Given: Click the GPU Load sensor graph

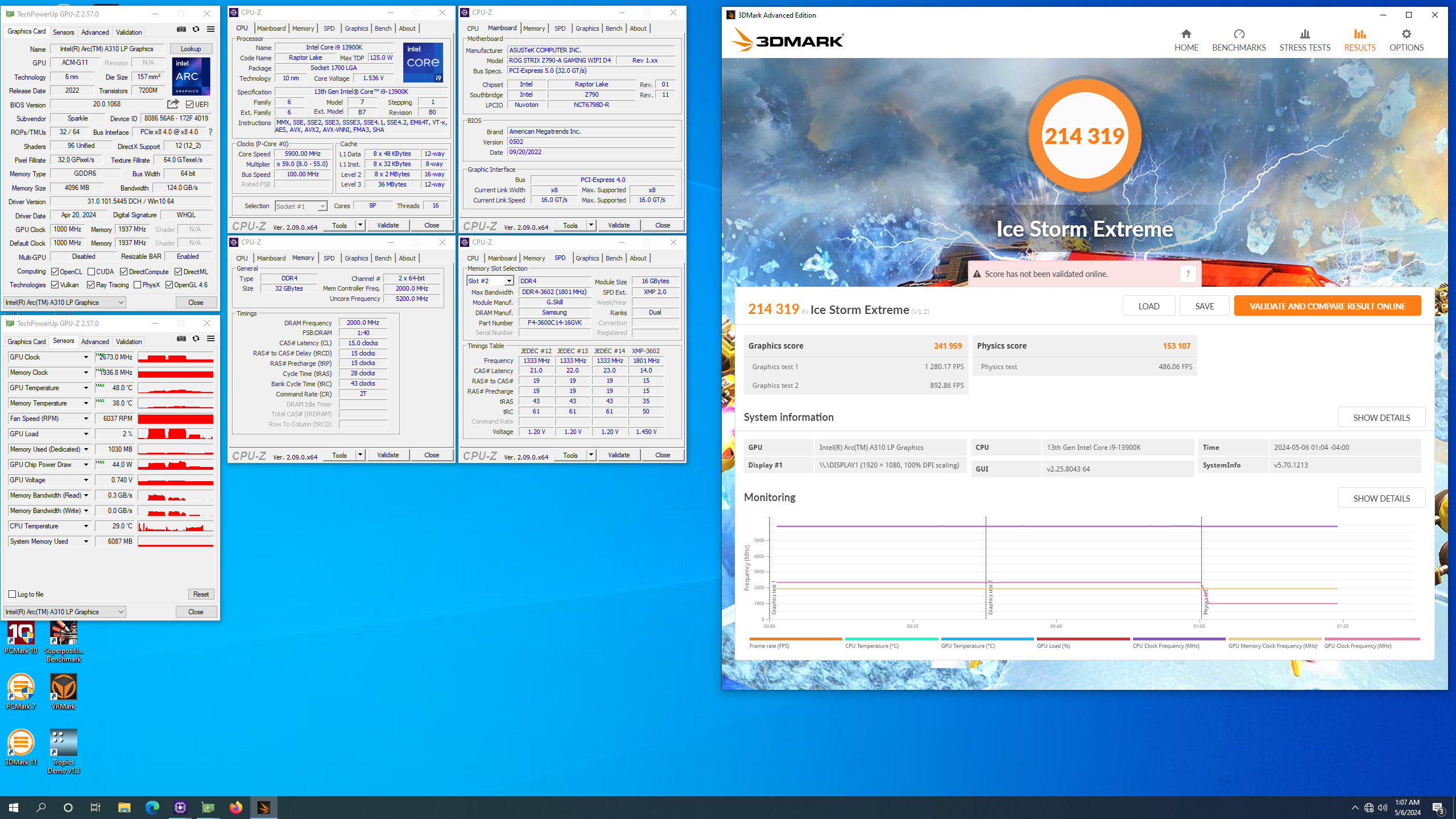Looking at the screenshot, I should coord(175,434).
